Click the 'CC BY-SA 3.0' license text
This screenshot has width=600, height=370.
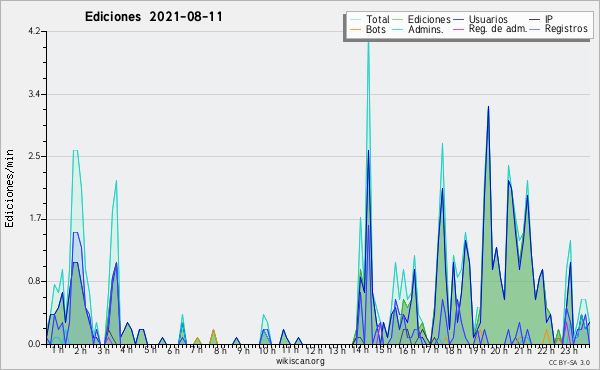click(569, 363)
